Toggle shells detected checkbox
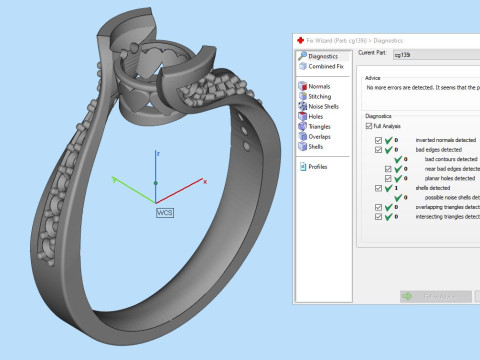Viewport: 480px width, 360px height. (x=378, y=188)
